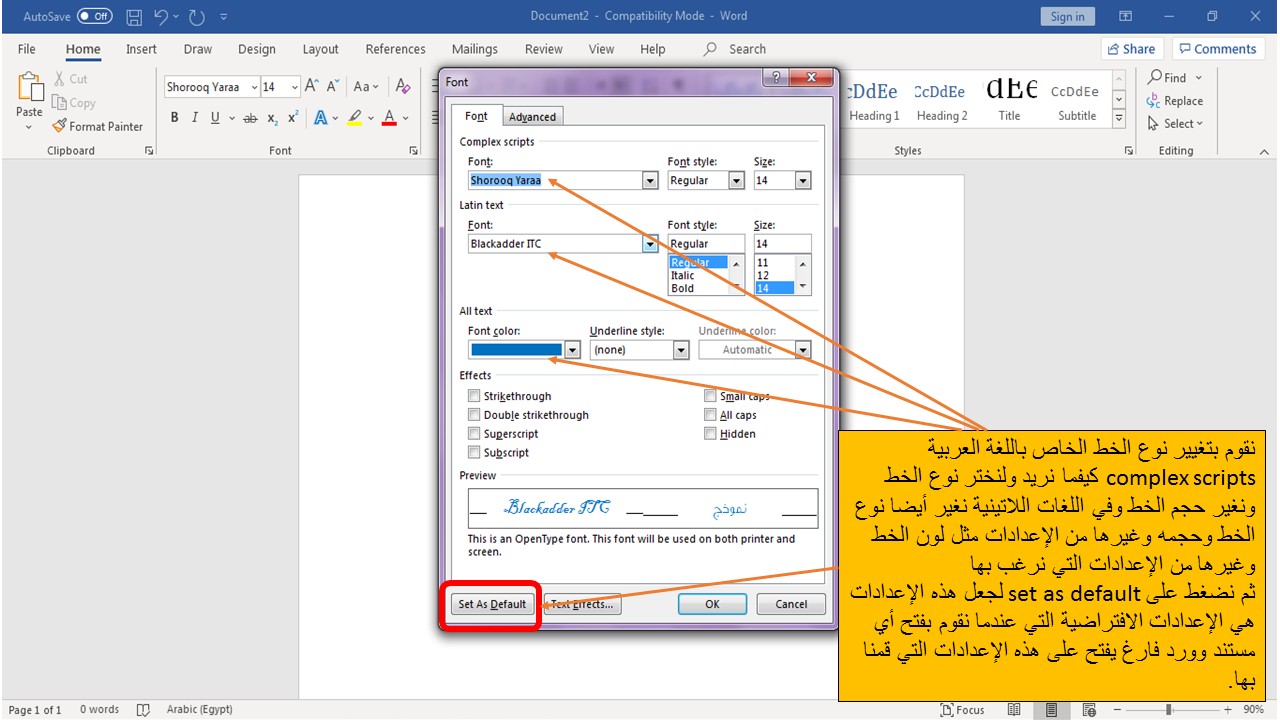The height and width of the screenshot is (720, 1280).
Task: Collapse the ribbon with chevron
Action: (x=1263, y=151)
